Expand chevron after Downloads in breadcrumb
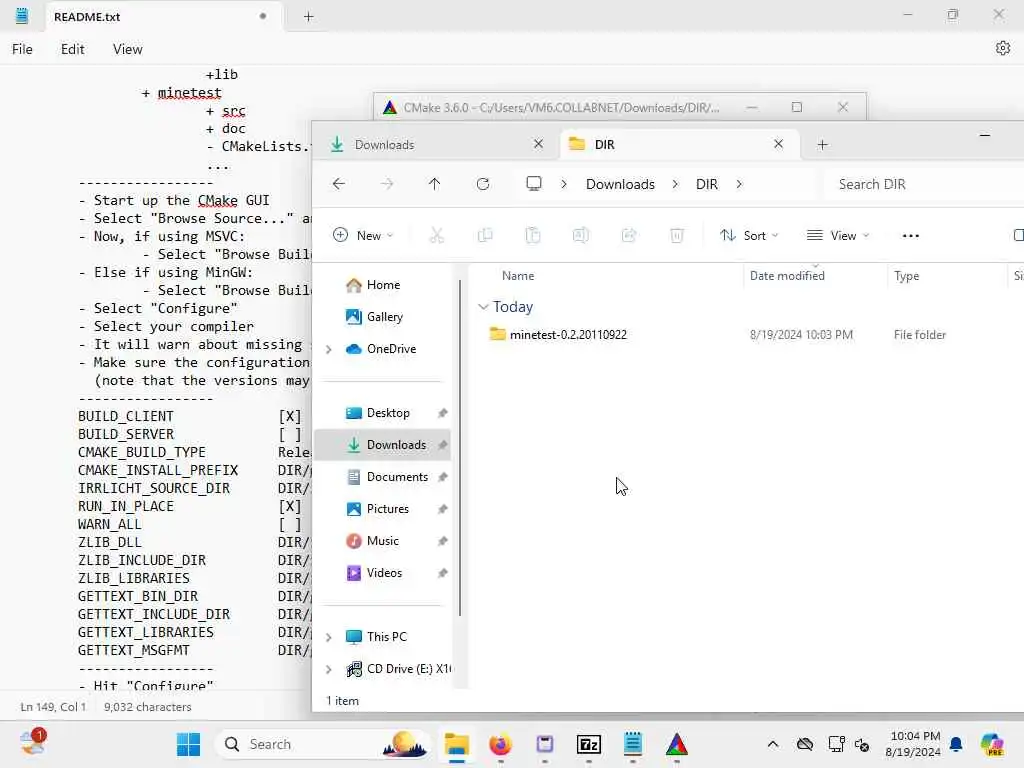The height and width of the screenshot is (768, 1024). (675, 184)
